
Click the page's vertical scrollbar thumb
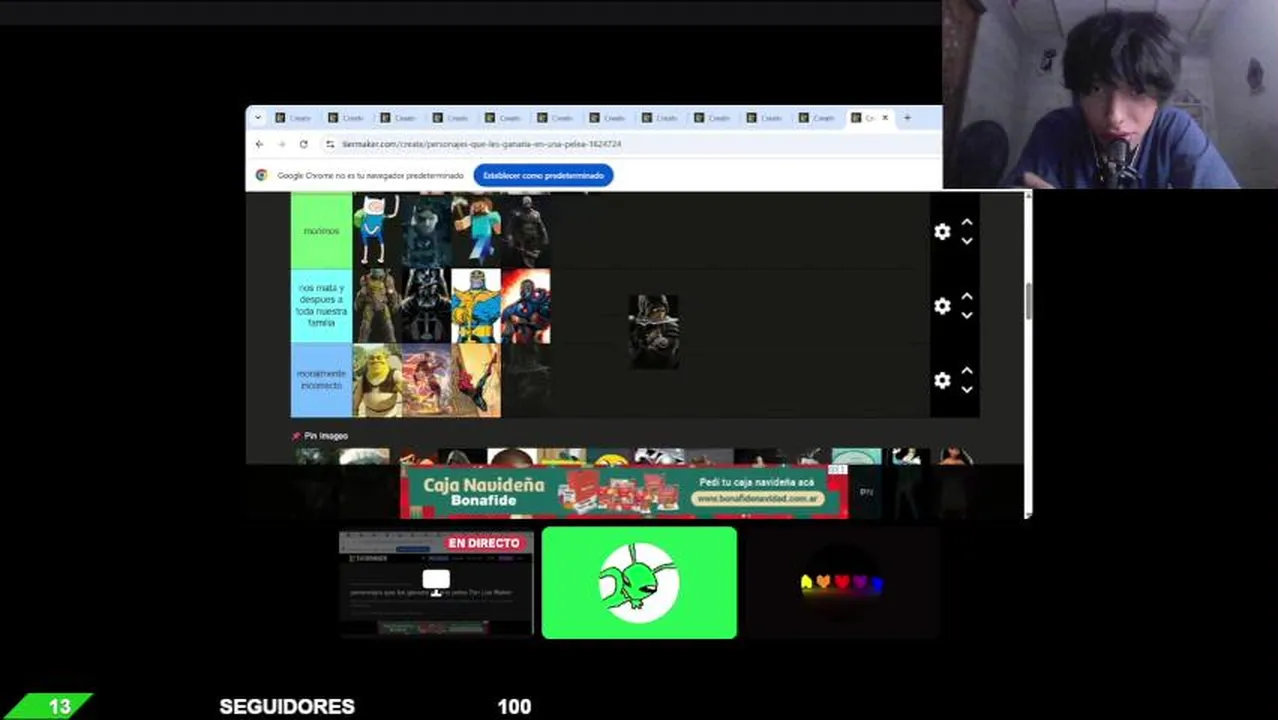pyautogui.click(x=1027, y=301)
